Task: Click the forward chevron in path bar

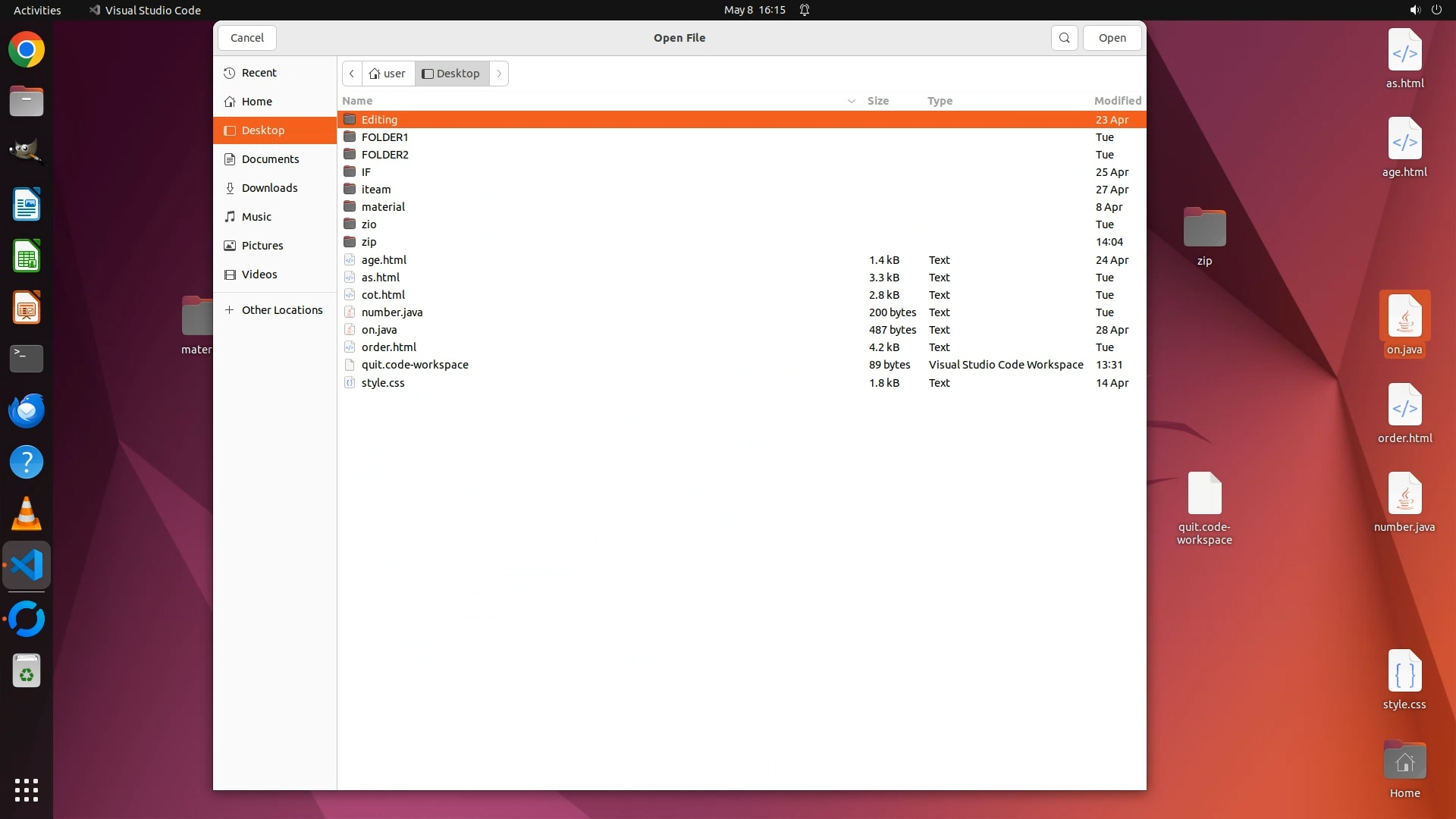Action: pos(499,74)
